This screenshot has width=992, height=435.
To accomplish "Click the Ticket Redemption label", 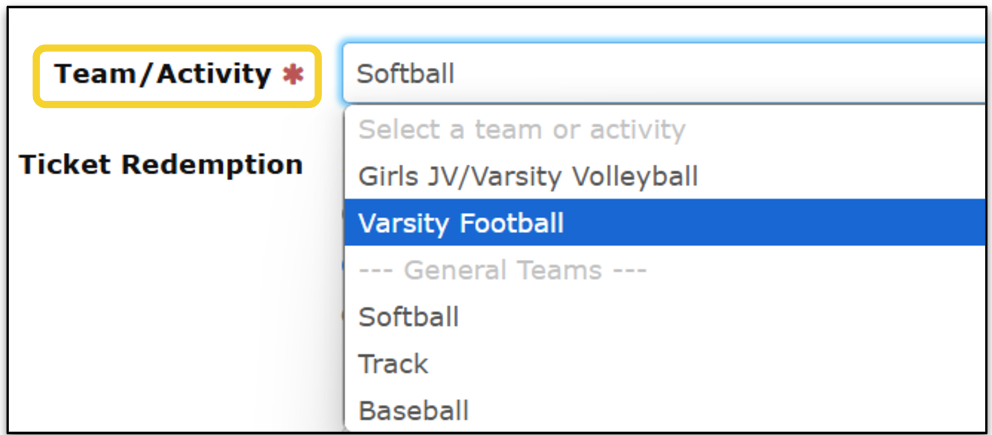I will pyautogui.click(x=161, y=165).
